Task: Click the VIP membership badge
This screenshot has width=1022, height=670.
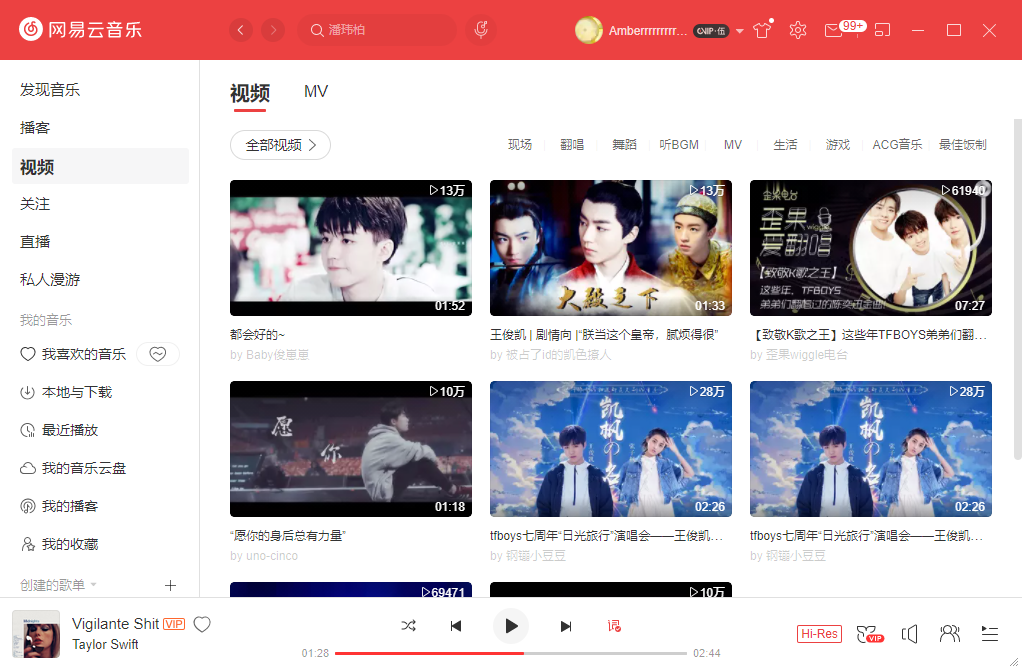Action: tap(711, 31)
